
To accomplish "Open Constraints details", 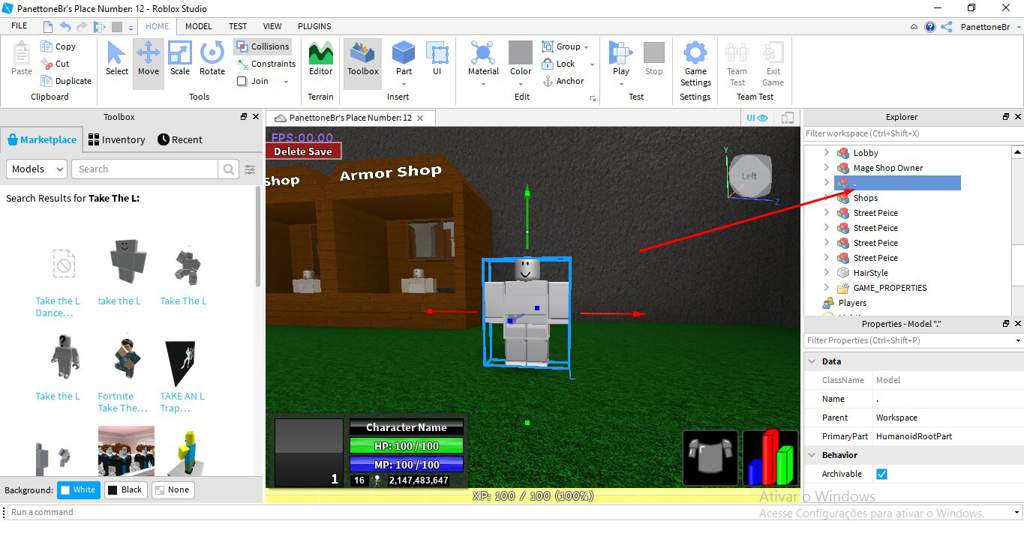I will [266, 64].
